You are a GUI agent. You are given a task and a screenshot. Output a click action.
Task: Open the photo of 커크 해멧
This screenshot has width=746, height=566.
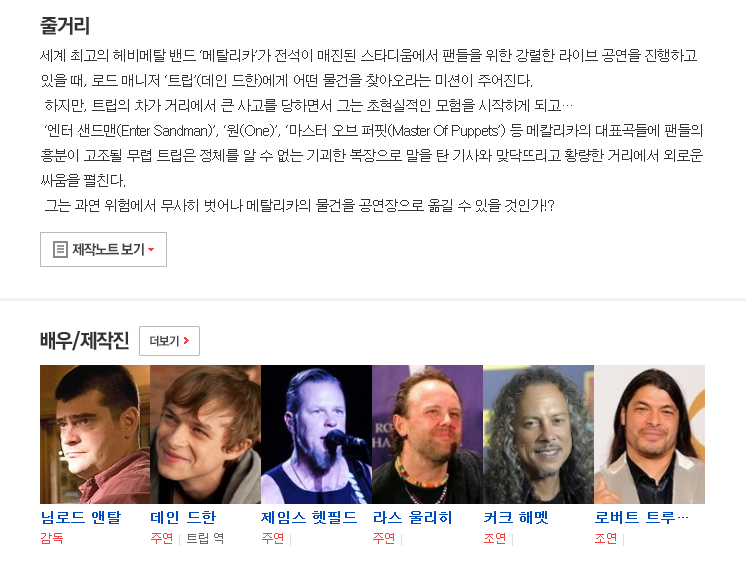tap(538, 434)
